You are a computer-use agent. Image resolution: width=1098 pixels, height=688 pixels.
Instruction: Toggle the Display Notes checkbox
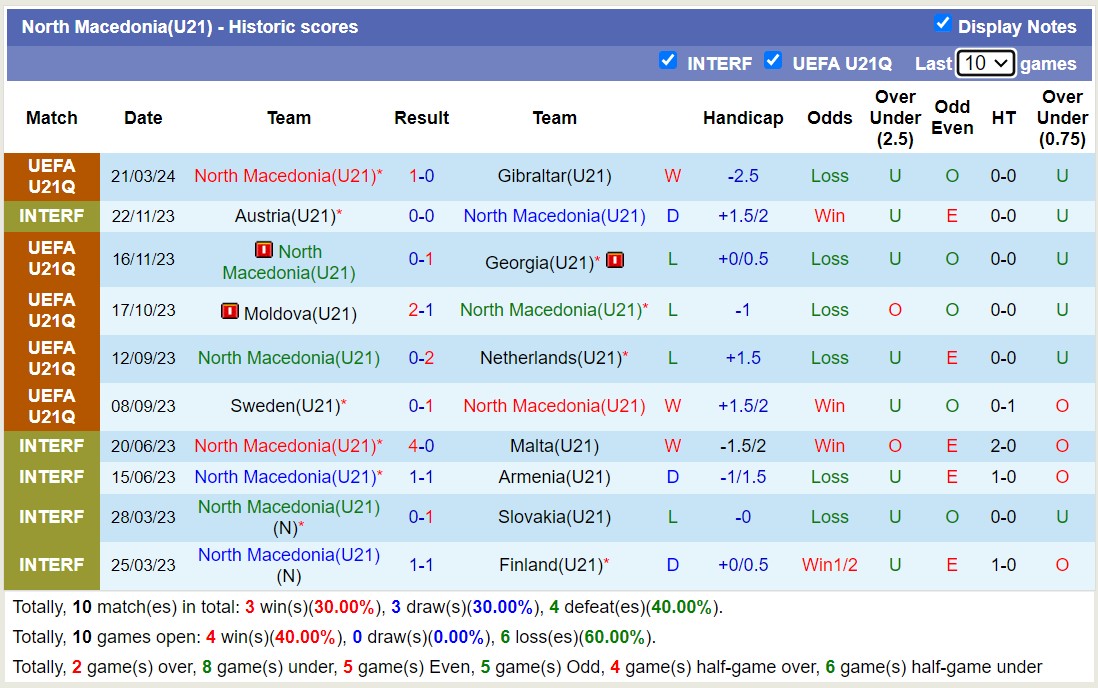pos(942,23)
